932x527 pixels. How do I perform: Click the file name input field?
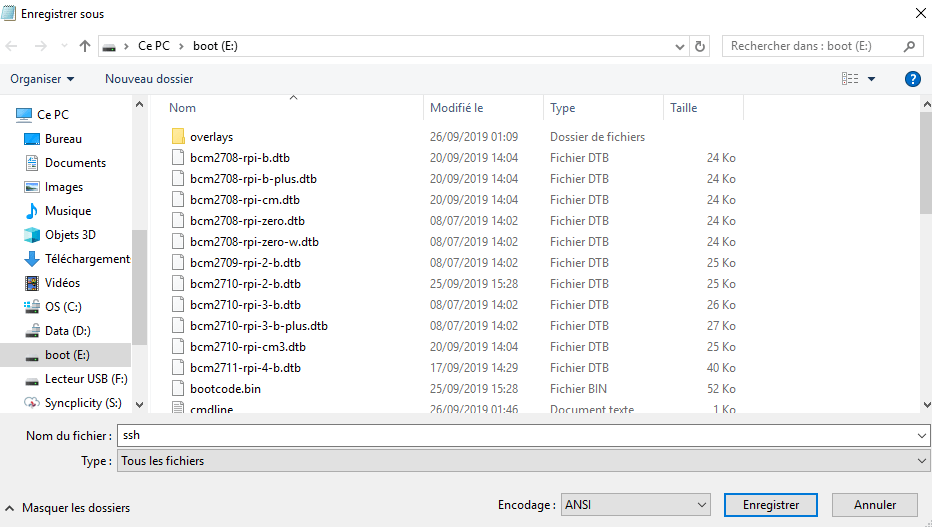pos(515,436)
